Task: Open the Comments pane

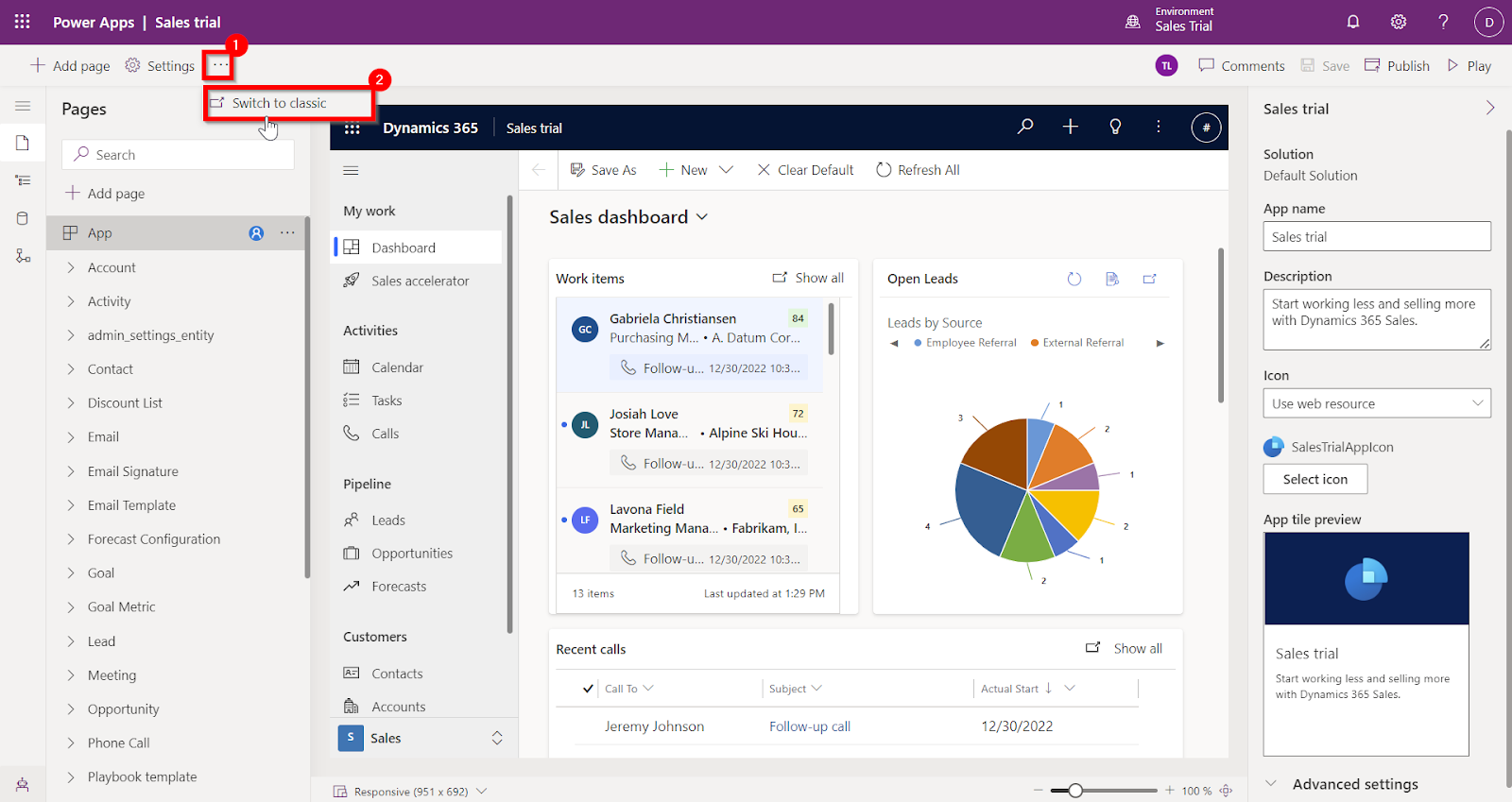Action: click(1242, 65)
